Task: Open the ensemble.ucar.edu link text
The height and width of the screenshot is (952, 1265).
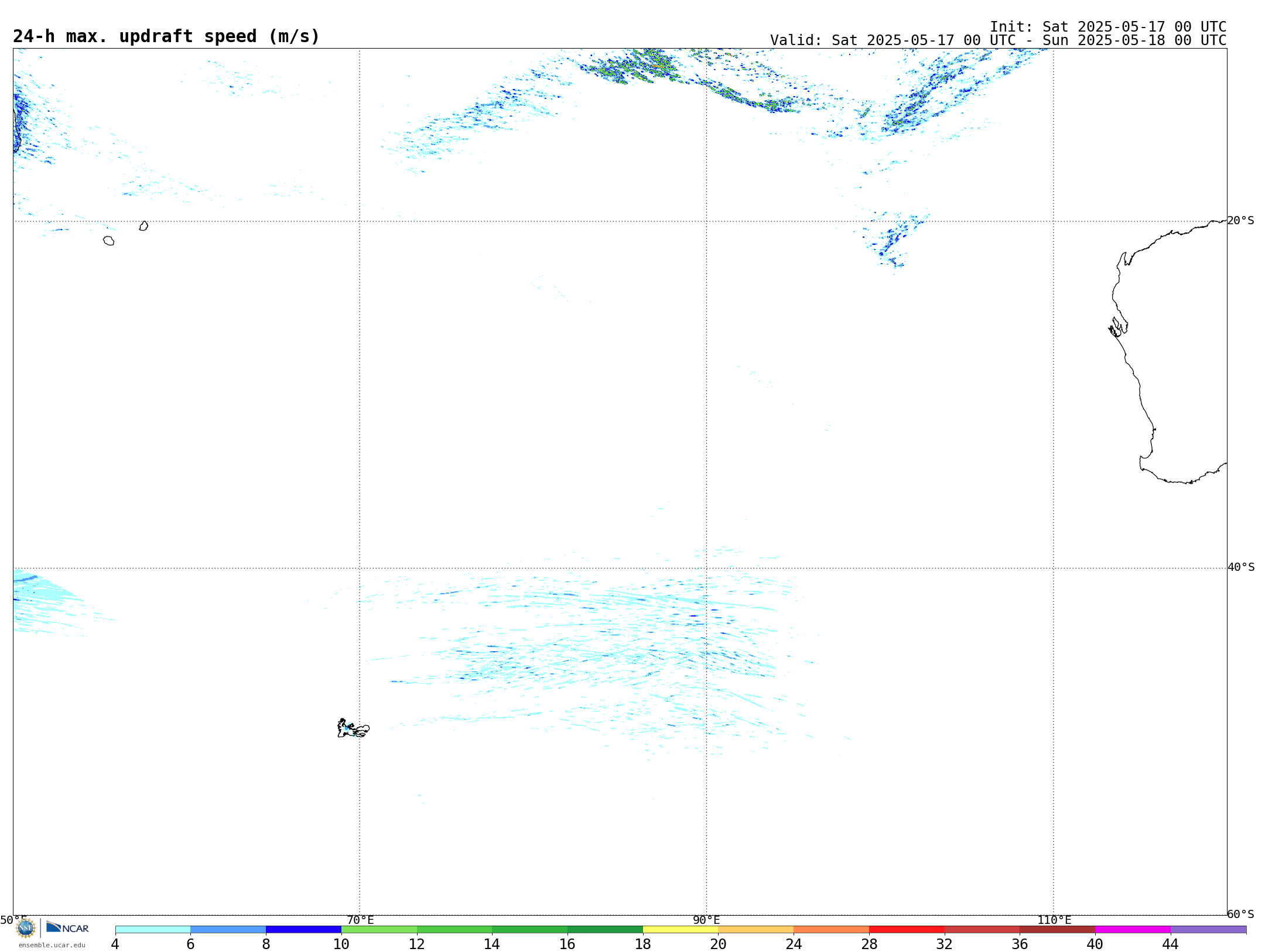Action: (52, 945)
